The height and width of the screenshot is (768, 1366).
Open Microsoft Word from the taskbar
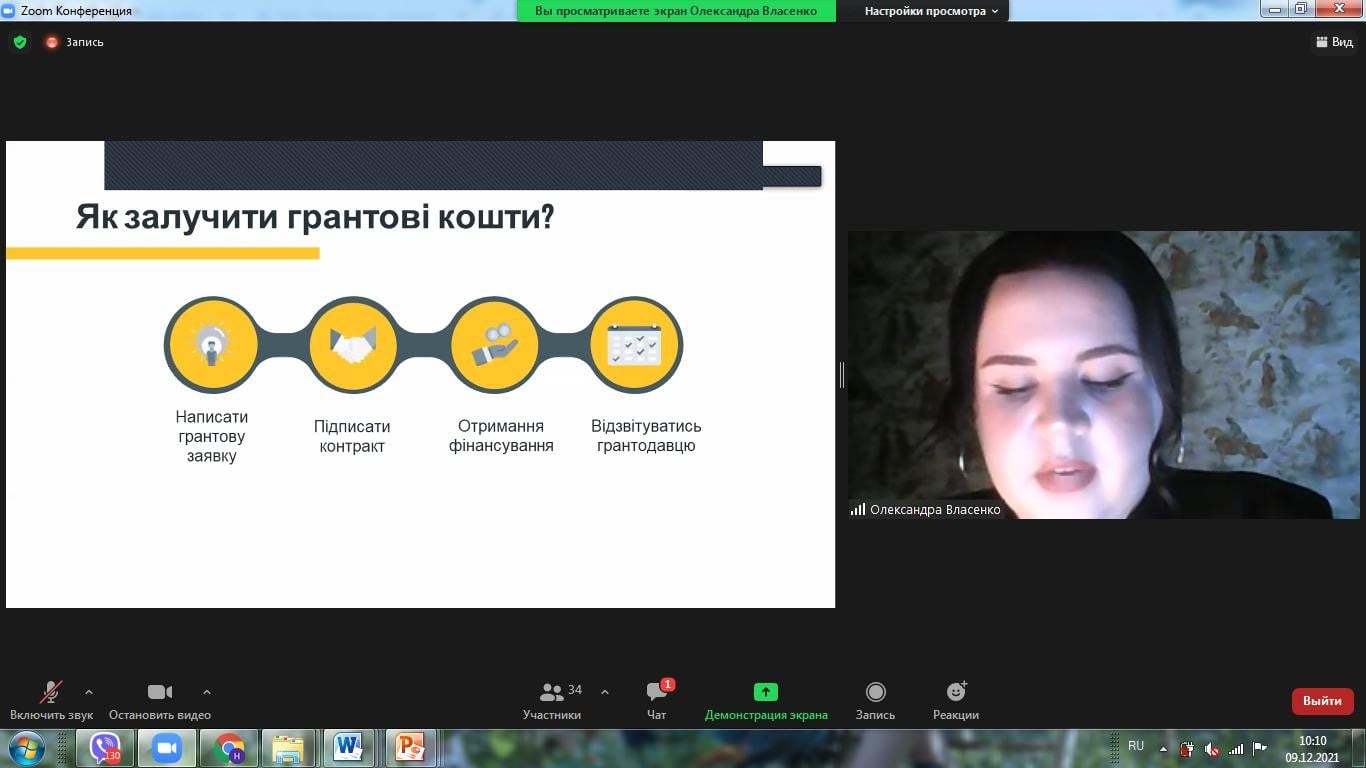pos(348,748)
